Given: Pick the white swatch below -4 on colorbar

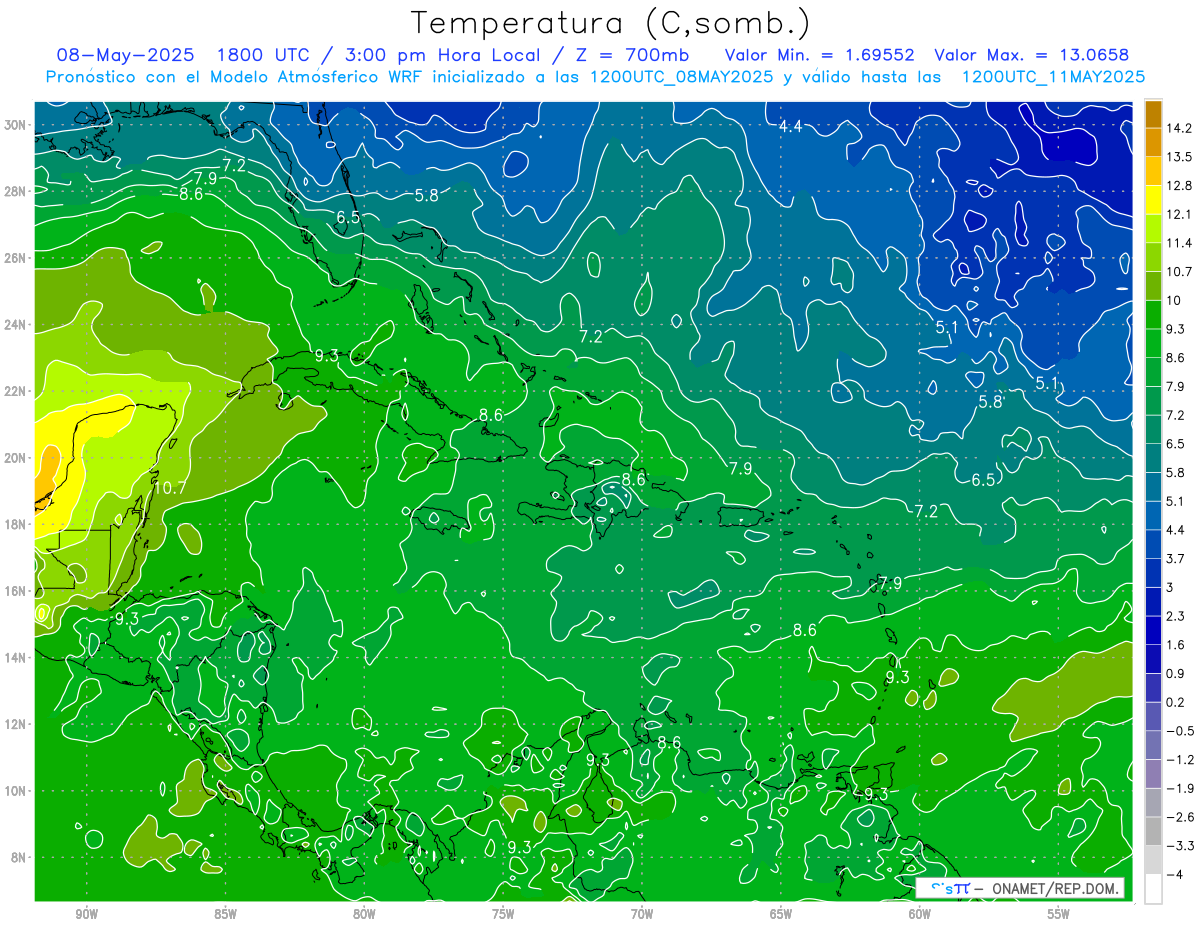Looking at the screenshot, I should [x=1153, y=889].
